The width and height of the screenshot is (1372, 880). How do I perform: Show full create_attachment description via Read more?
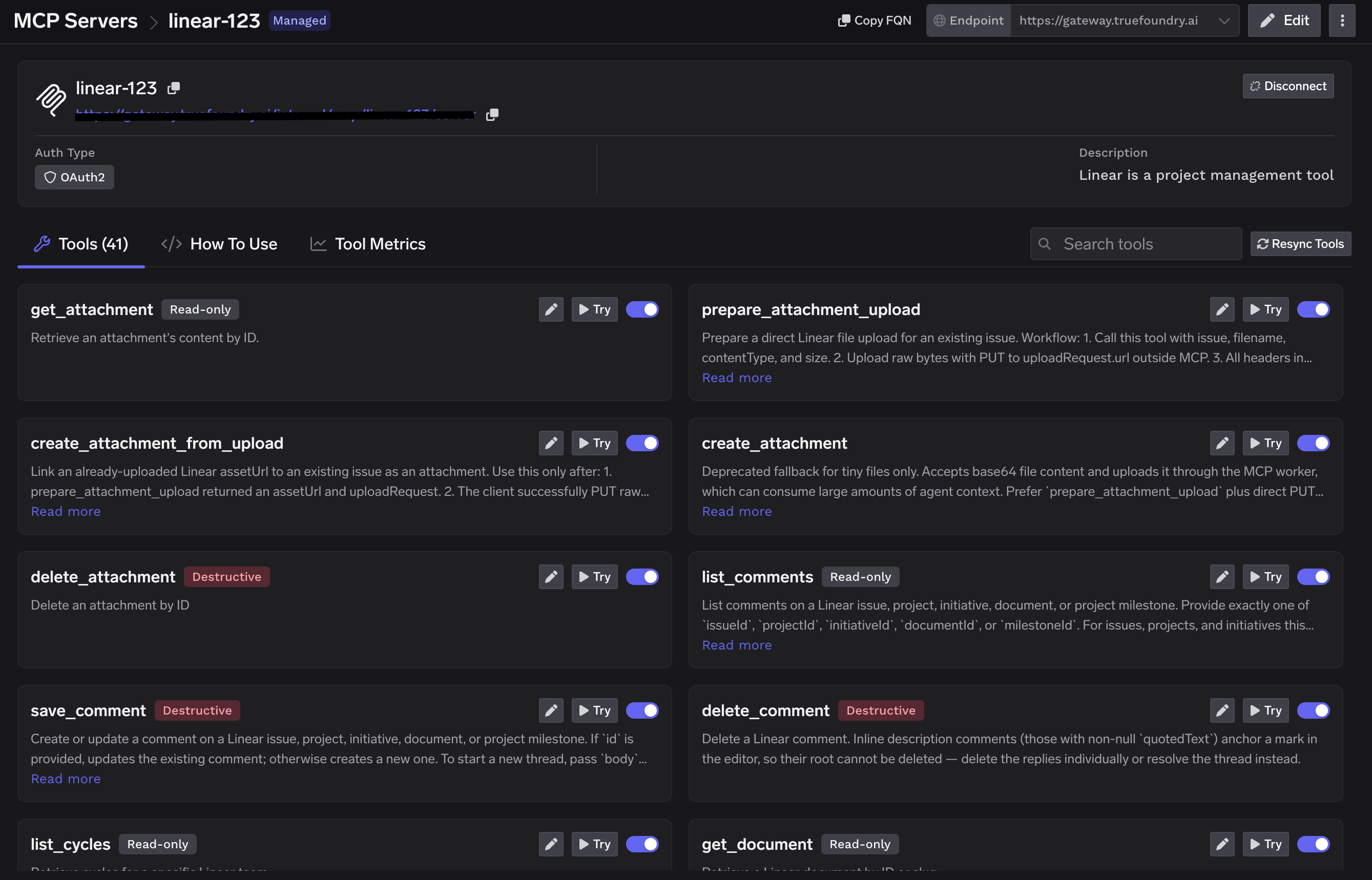[x=737, y=511]
